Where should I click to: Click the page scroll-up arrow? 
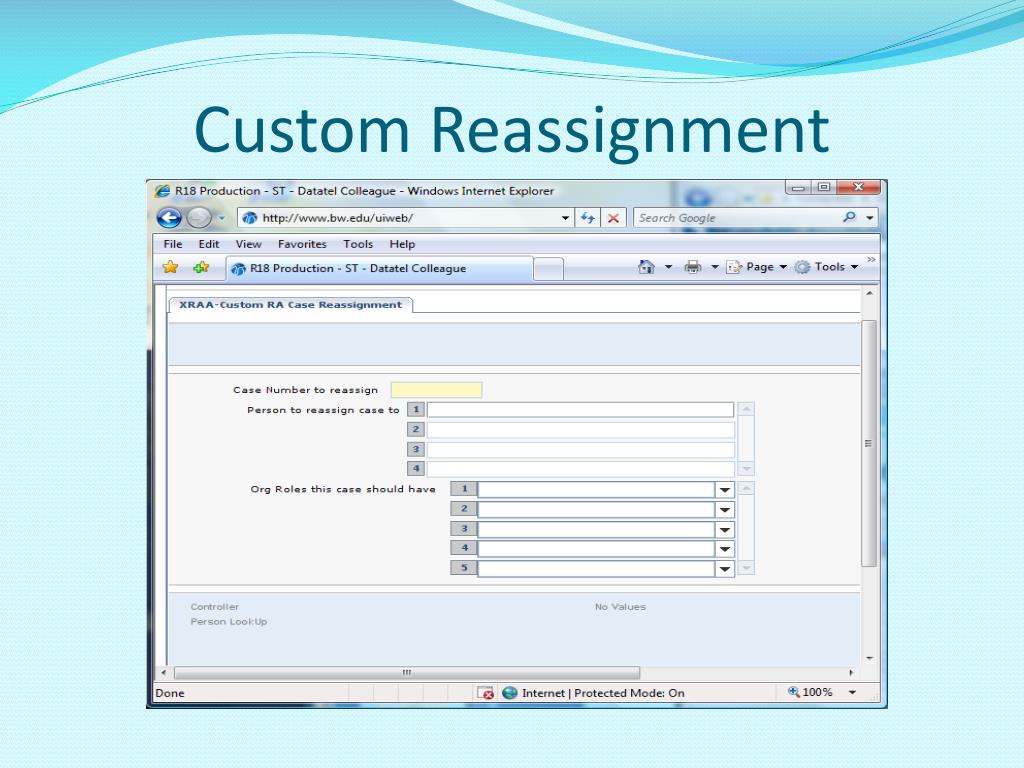click(869, 293)
